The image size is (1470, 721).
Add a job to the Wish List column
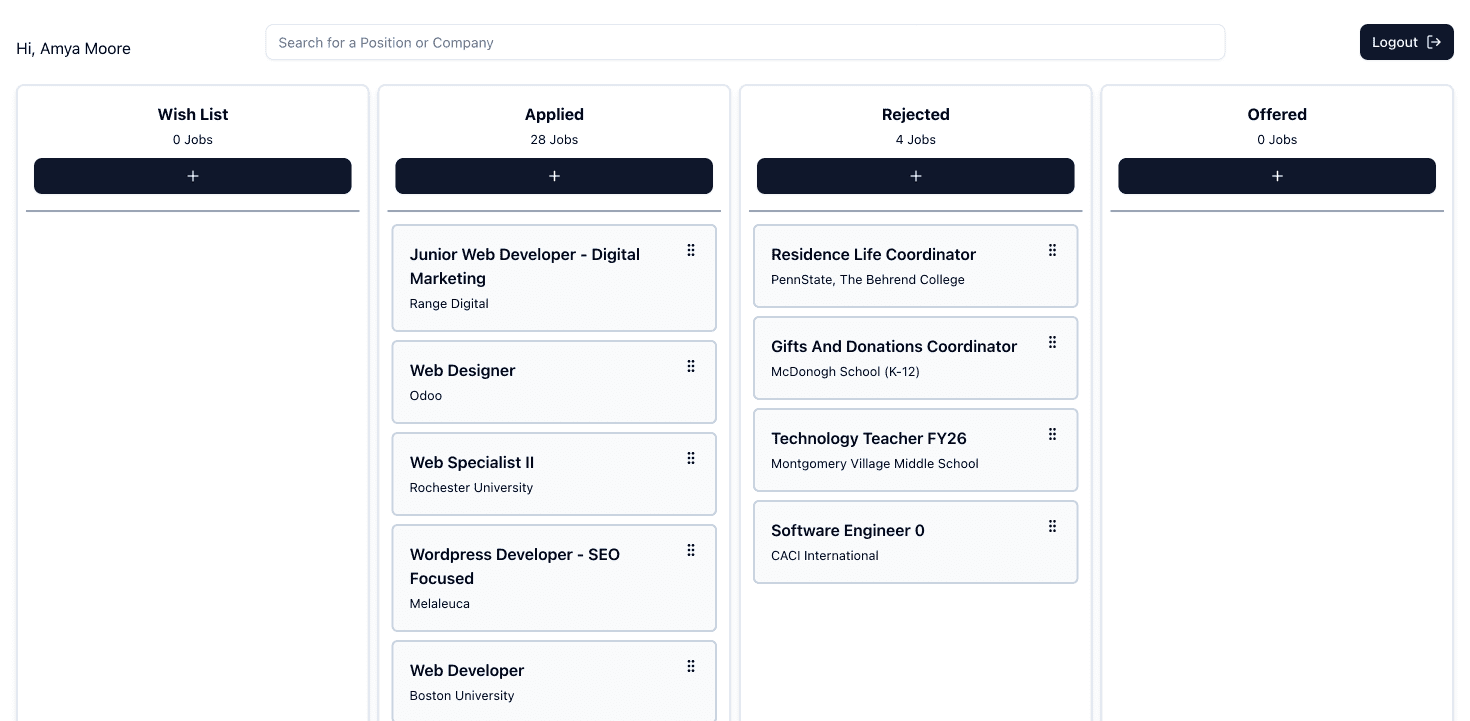[x=193, y=176]
